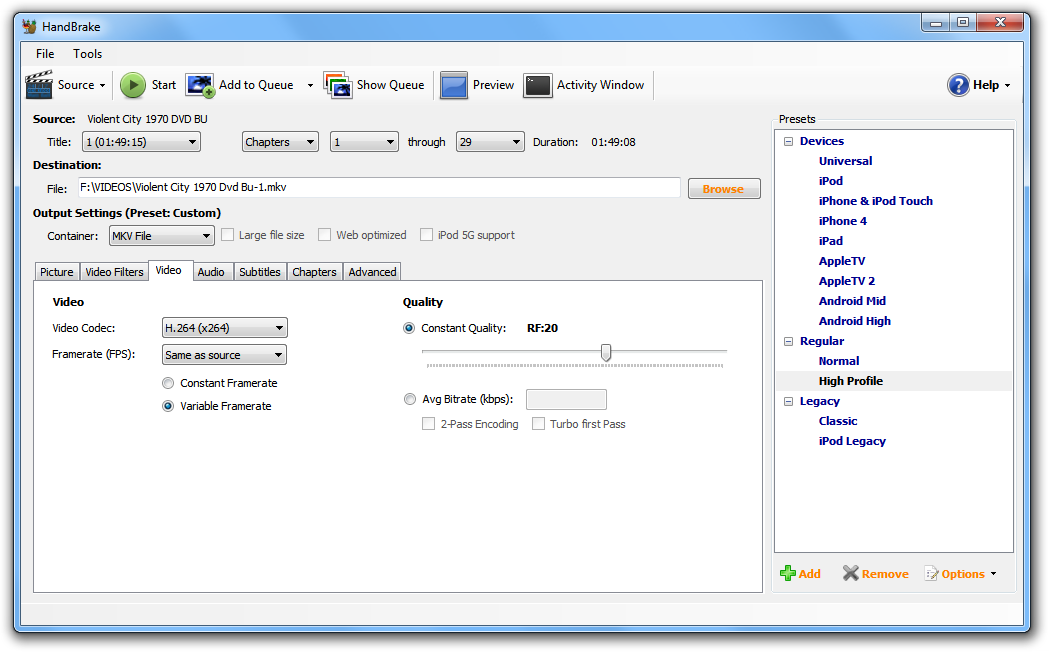Select the Normal preset

coord(839,361)
